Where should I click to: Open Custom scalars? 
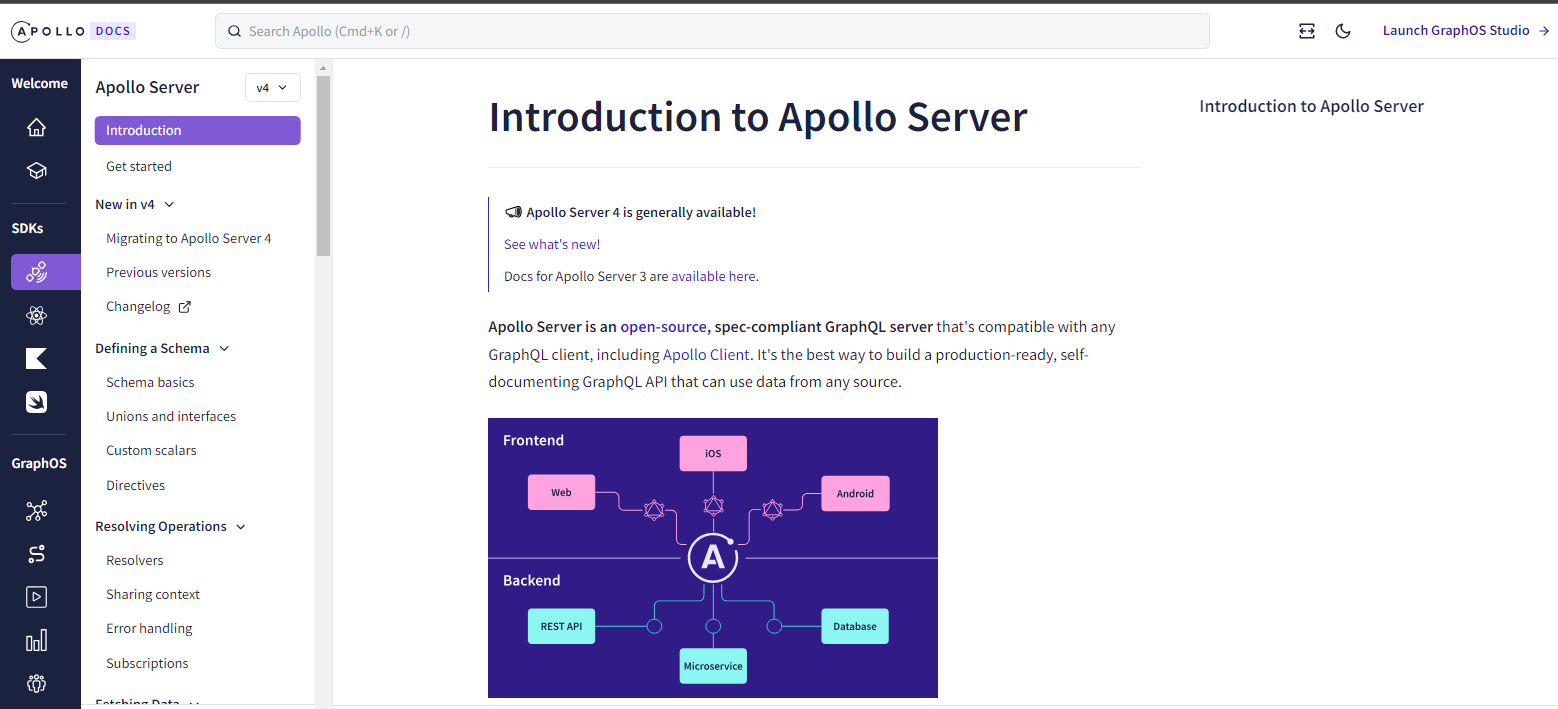(151, 450)
